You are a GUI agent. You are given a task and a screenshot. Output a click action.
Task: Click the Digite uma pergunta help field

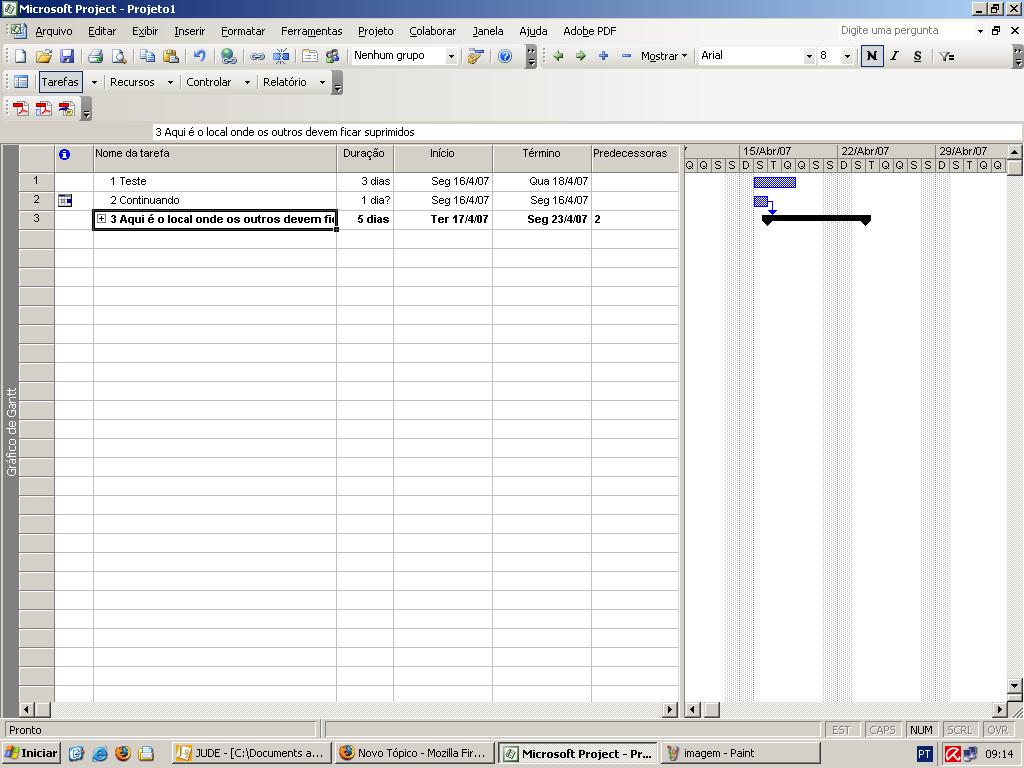coord(906,31)
